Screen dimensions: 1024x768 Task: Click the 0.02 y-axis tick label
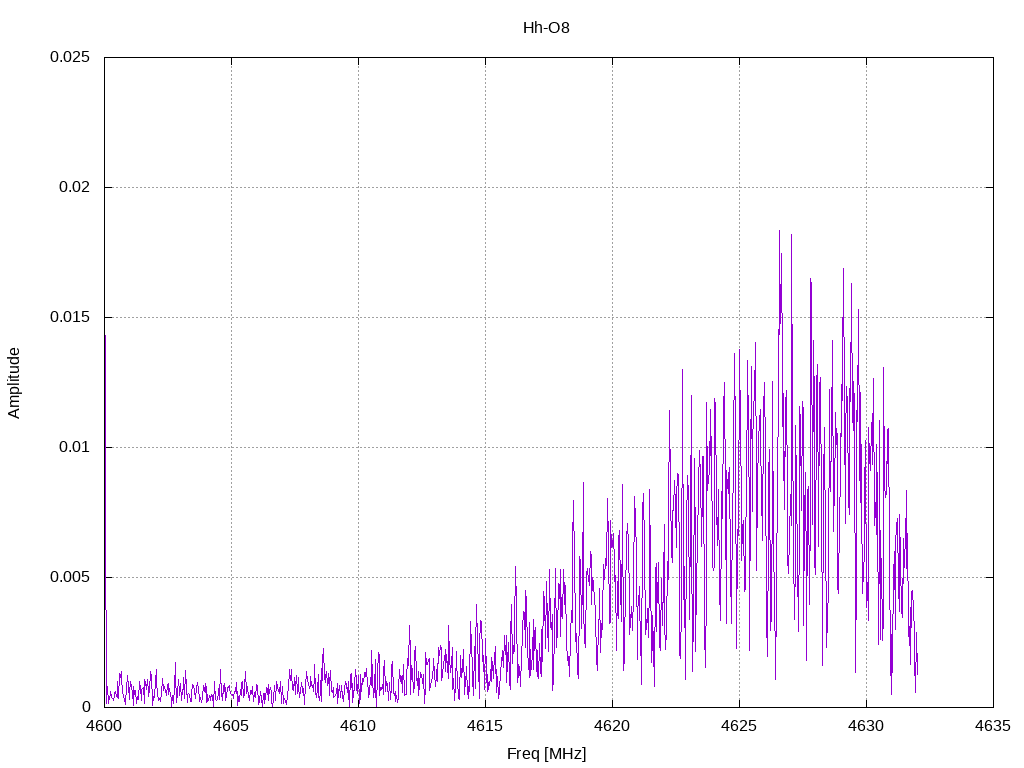[74, 187]
